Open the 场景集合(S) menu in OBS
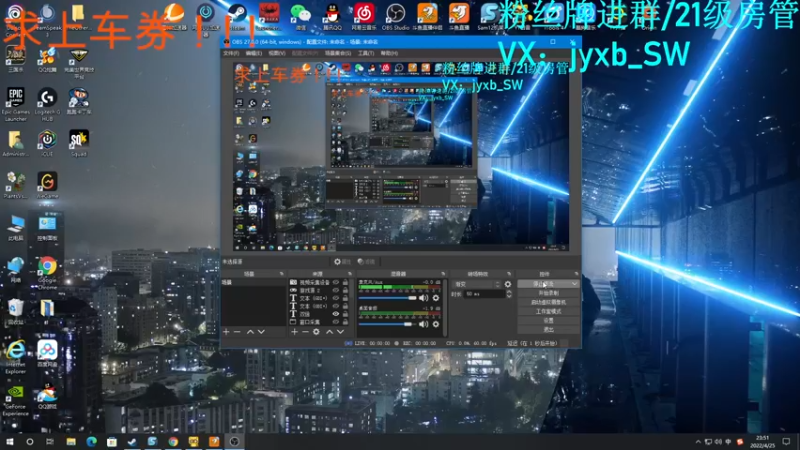The image size is (800, 450). point(337,53)
